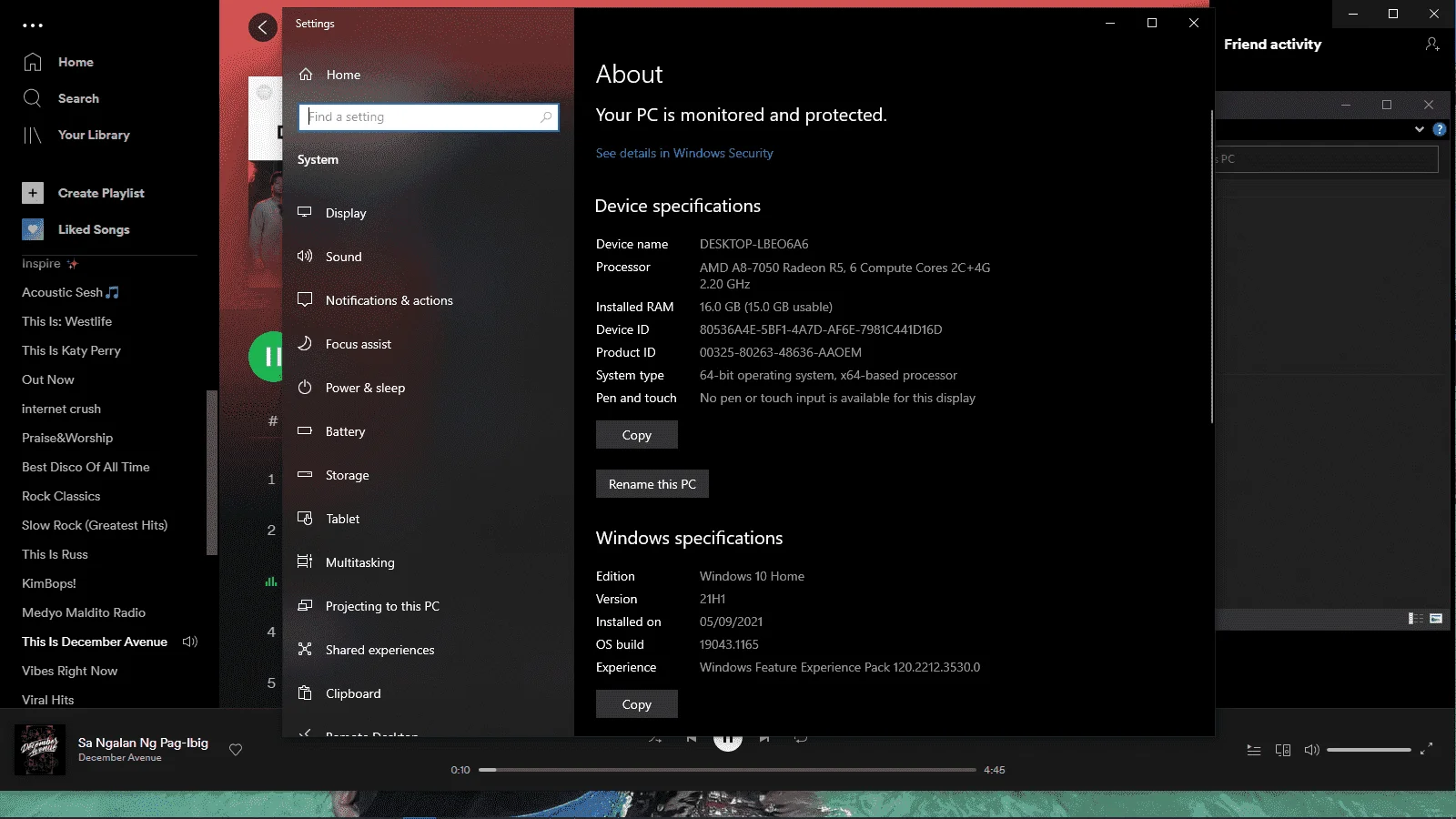The width and height of the screenshot is (1456, 819).
Task: Open the Spotify queue icon
Action: point(1254,750)
